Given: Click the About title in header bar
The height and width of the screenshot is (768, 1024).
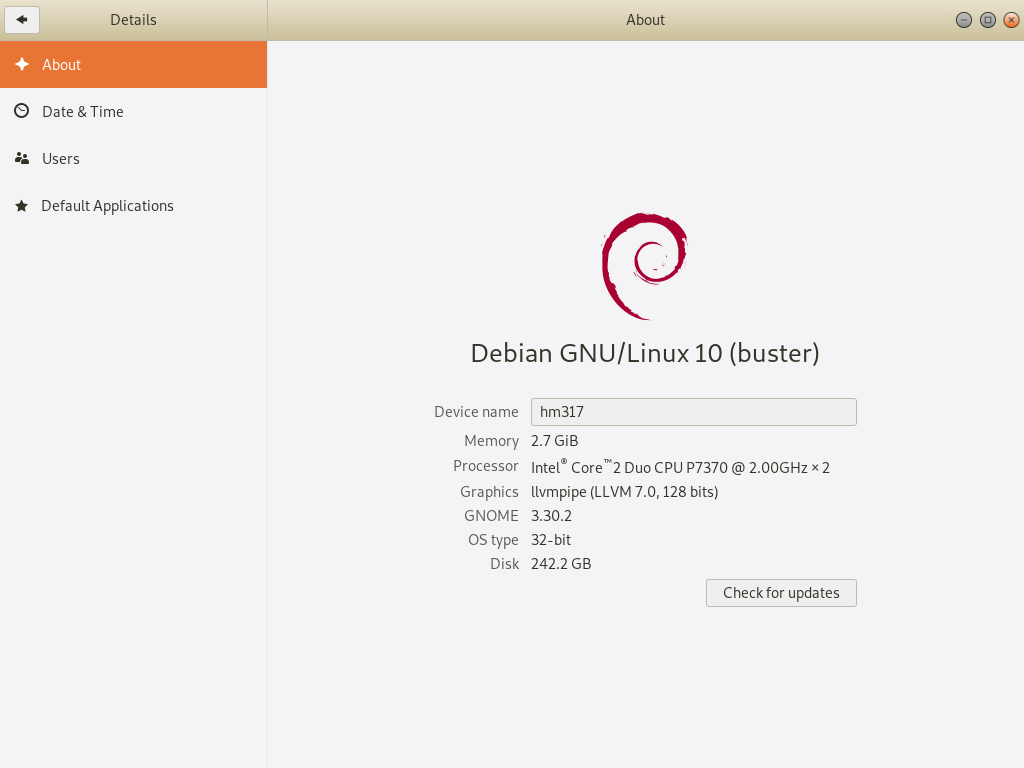Looking at the screenshot, I should [645, 20].
